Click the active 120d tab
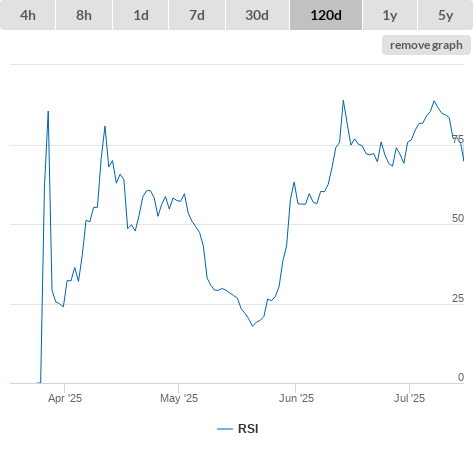Image resolution: width=474 pixels, height=455 pixels. click(x=326, y=15)
